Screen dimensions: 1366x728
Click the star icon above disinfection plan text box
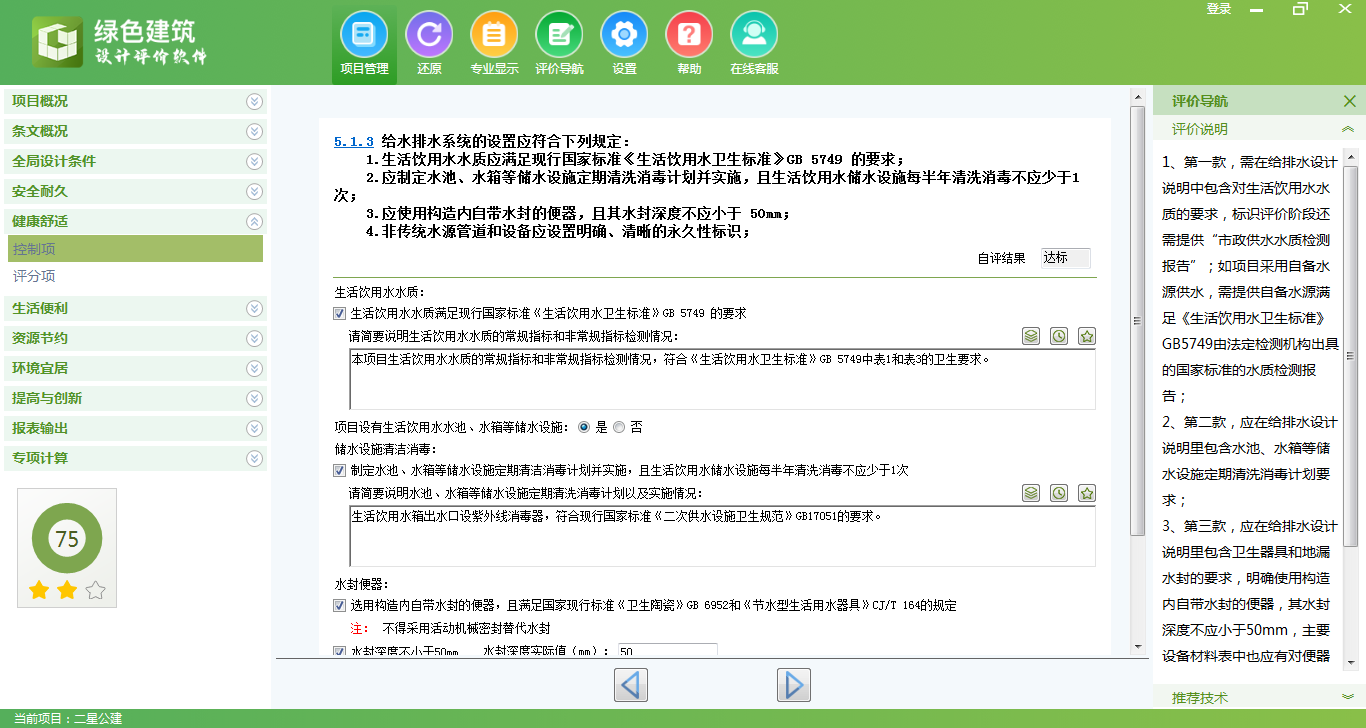click(1087, 493)
